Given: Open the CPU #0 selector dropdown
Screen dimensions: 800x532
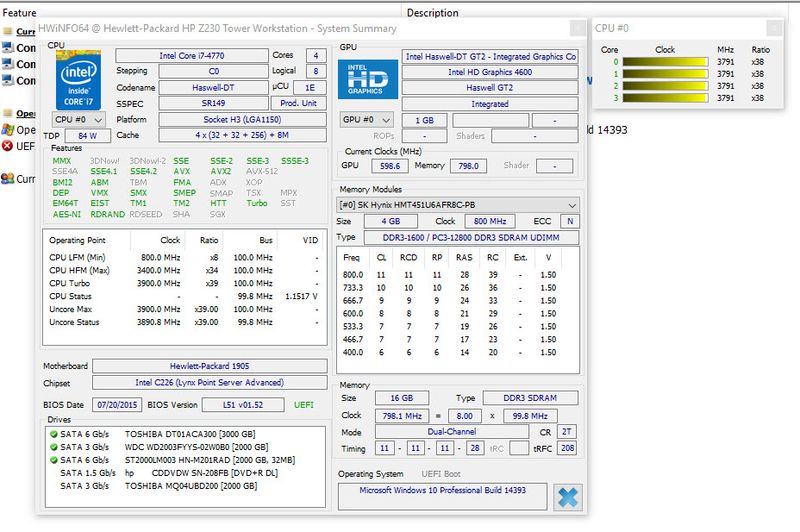Looking at the screenshot, I should [79, 120].
